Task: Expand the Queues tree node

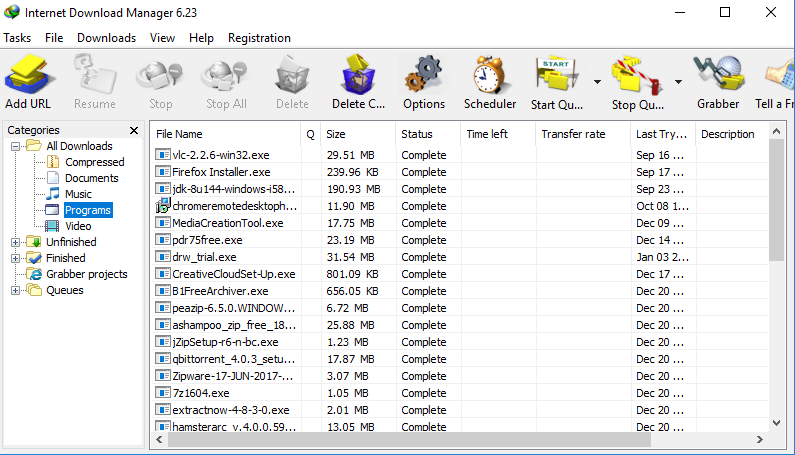Action: (x=15, y=291)
